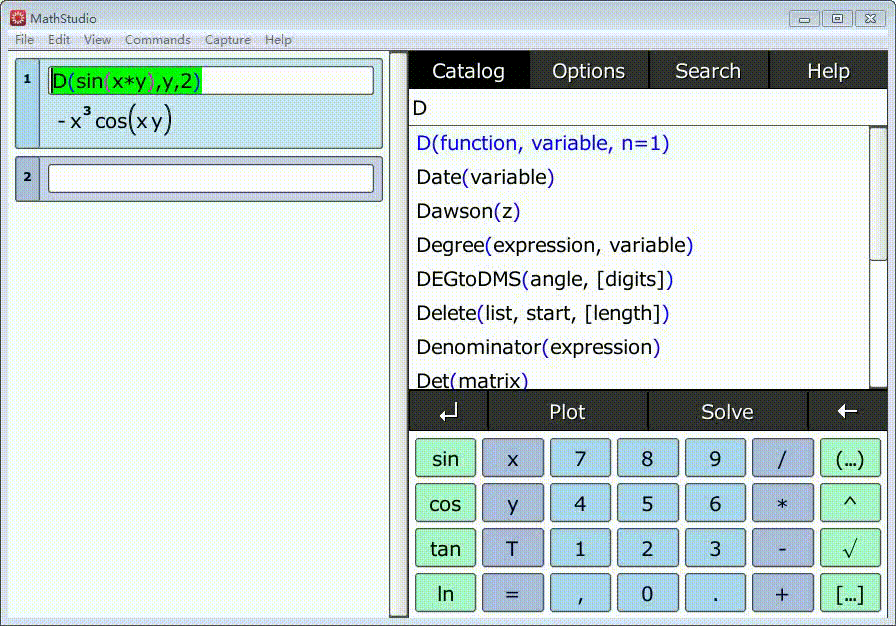Click the minus key
This screenshot has height=626, width=896.
782,548
